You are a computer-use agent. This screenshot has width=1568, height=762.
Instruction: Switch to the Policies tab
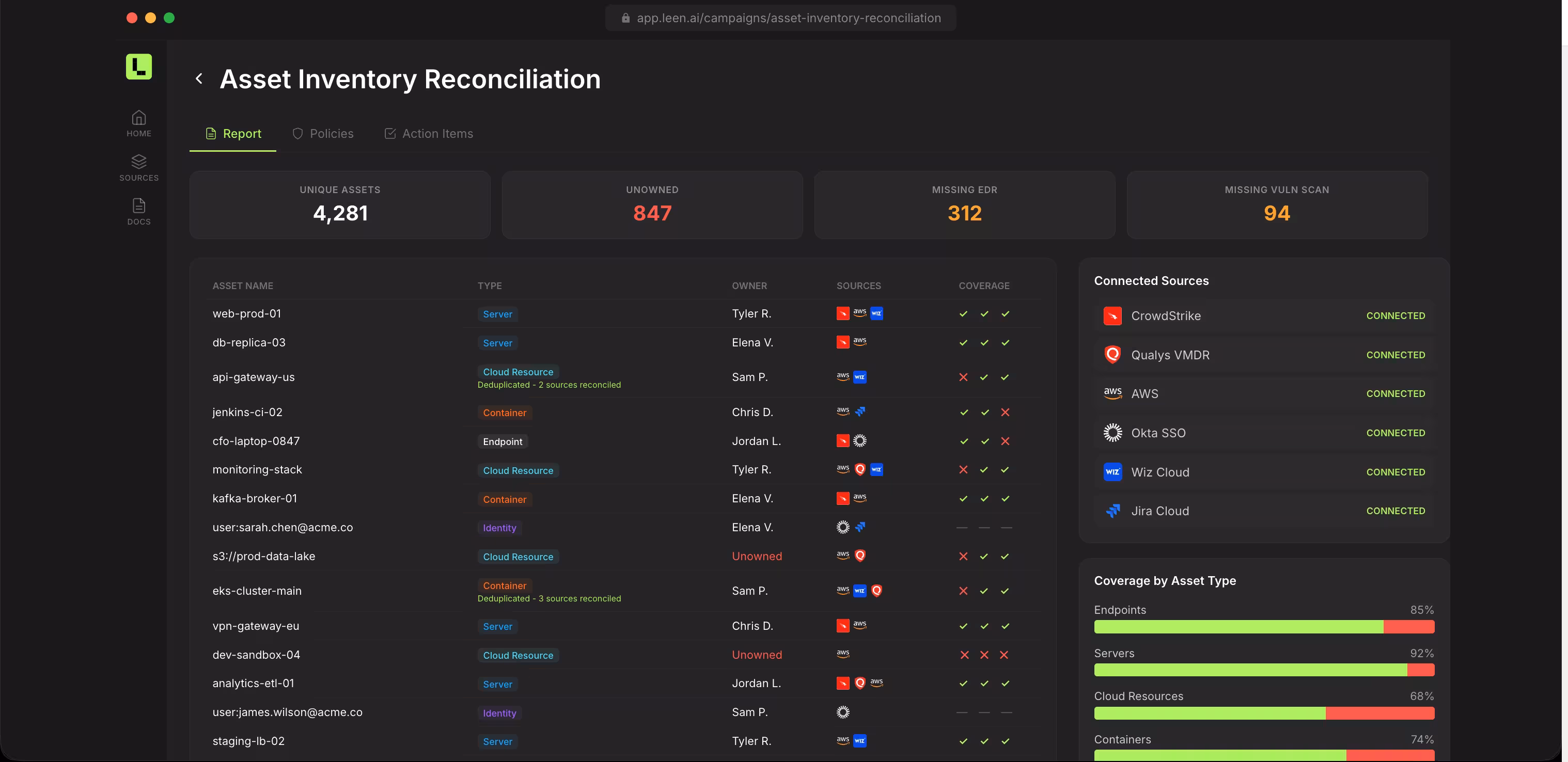click(323, 133)
